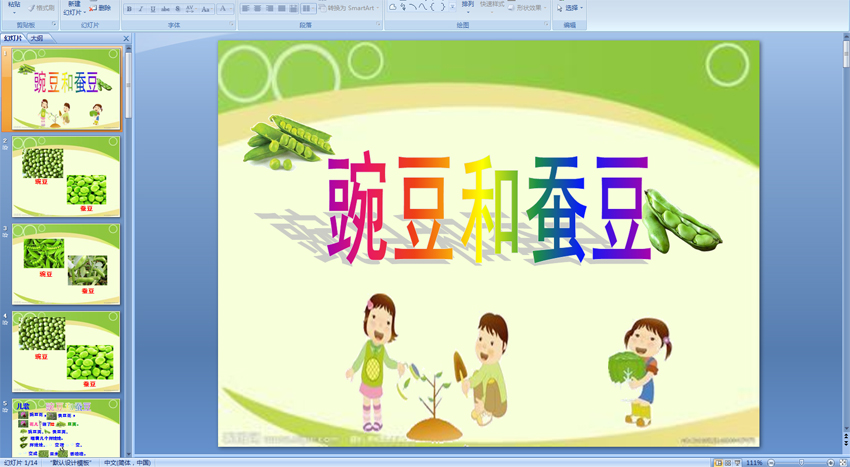This screenshot has width=850, height=467.
Task: Select the arc shape
Action: [413, 7]
